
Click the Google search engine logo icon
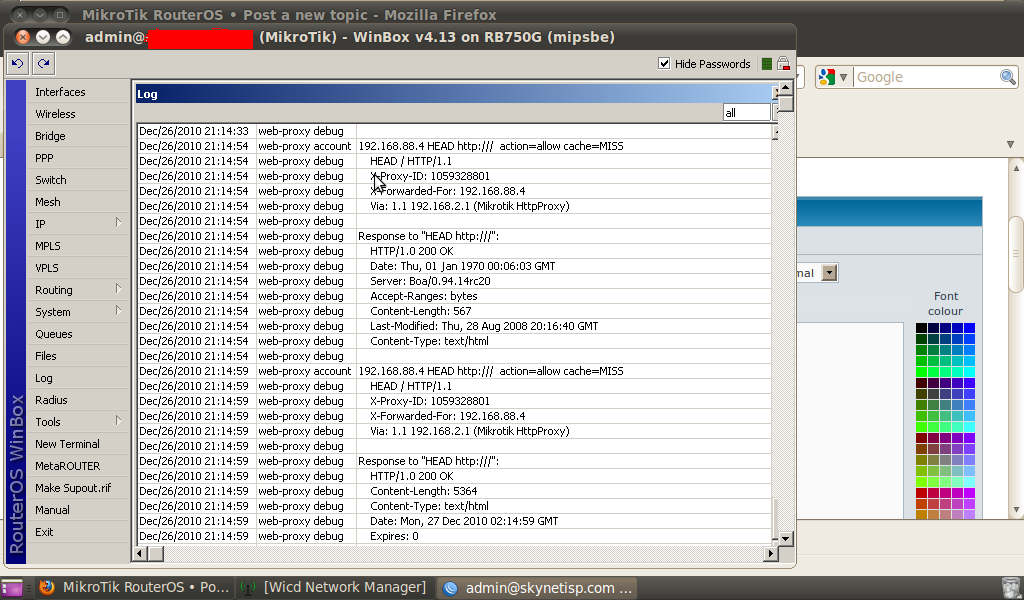pyautogui.click(x=826, y=77)
